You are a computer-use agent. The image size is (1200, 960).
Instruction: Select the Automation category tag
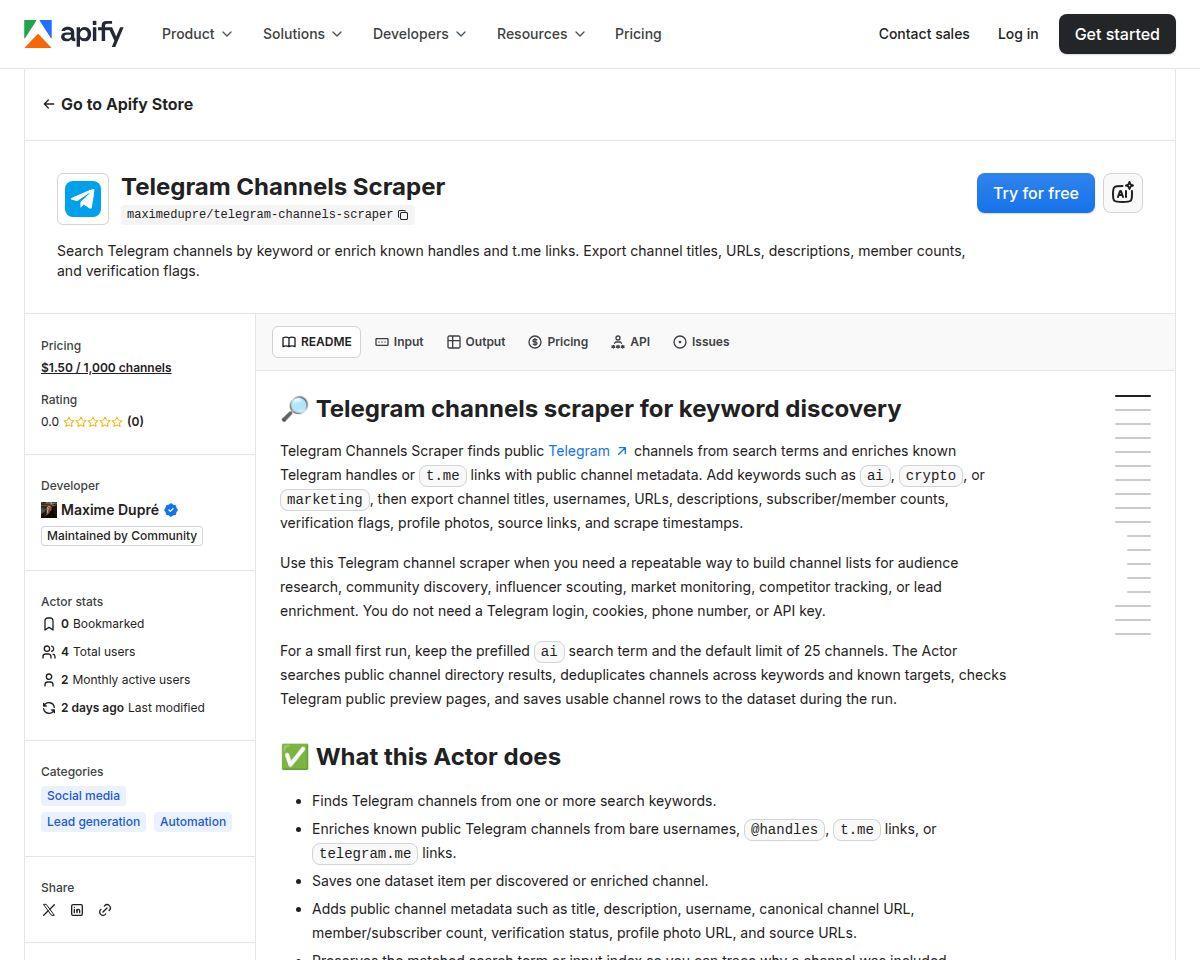(193, 822)
